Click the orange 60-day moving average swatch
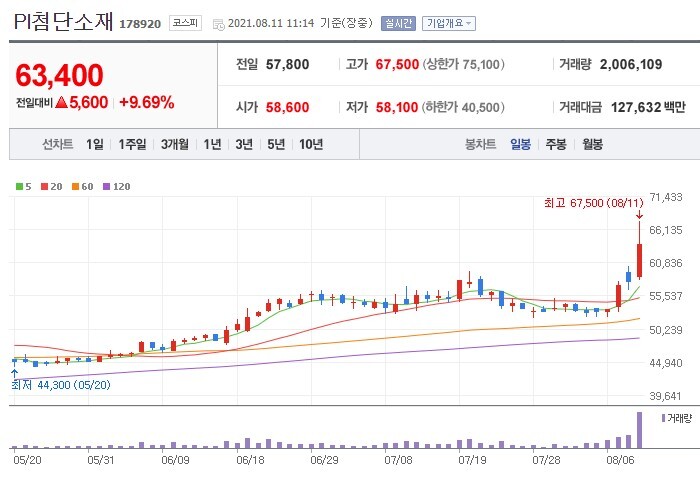 tap(75, 187)
